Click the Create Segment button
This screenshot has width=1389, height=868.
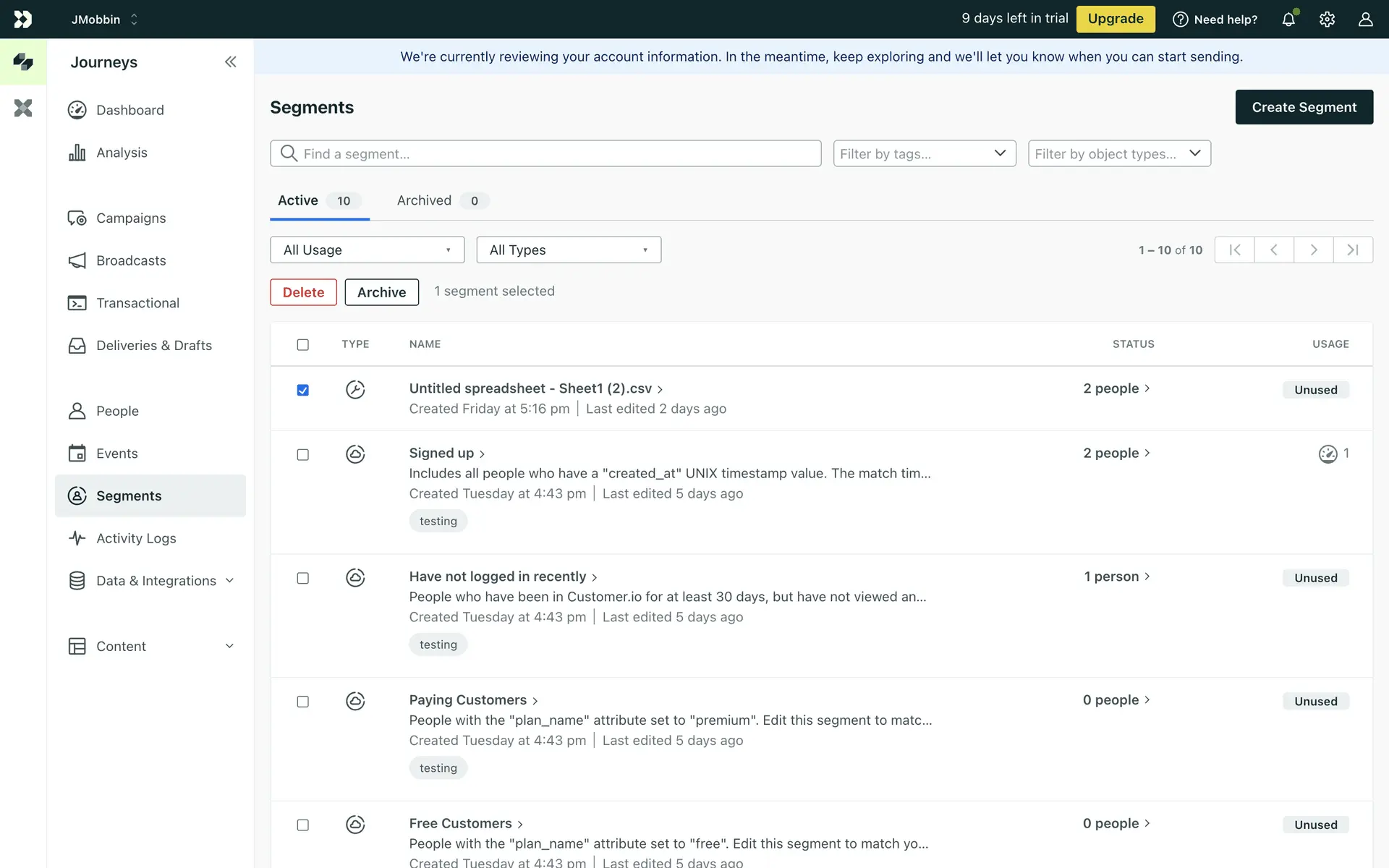click(x=1304, y=107)
